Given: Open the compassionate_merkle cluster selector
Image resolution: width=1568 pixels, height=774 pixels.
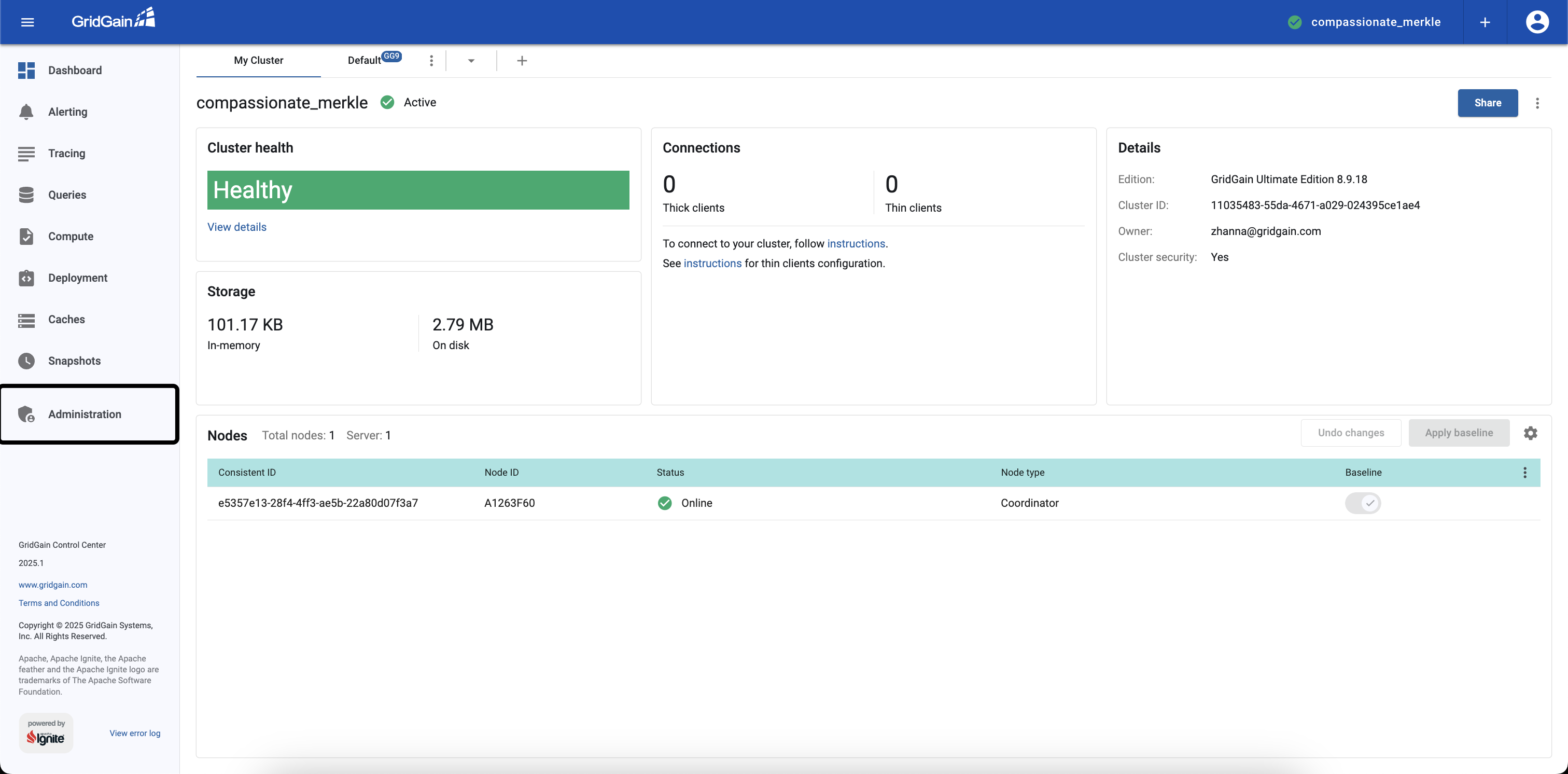Looking at the screenshot, I should pyautogui.click(x=1364, y=22).
